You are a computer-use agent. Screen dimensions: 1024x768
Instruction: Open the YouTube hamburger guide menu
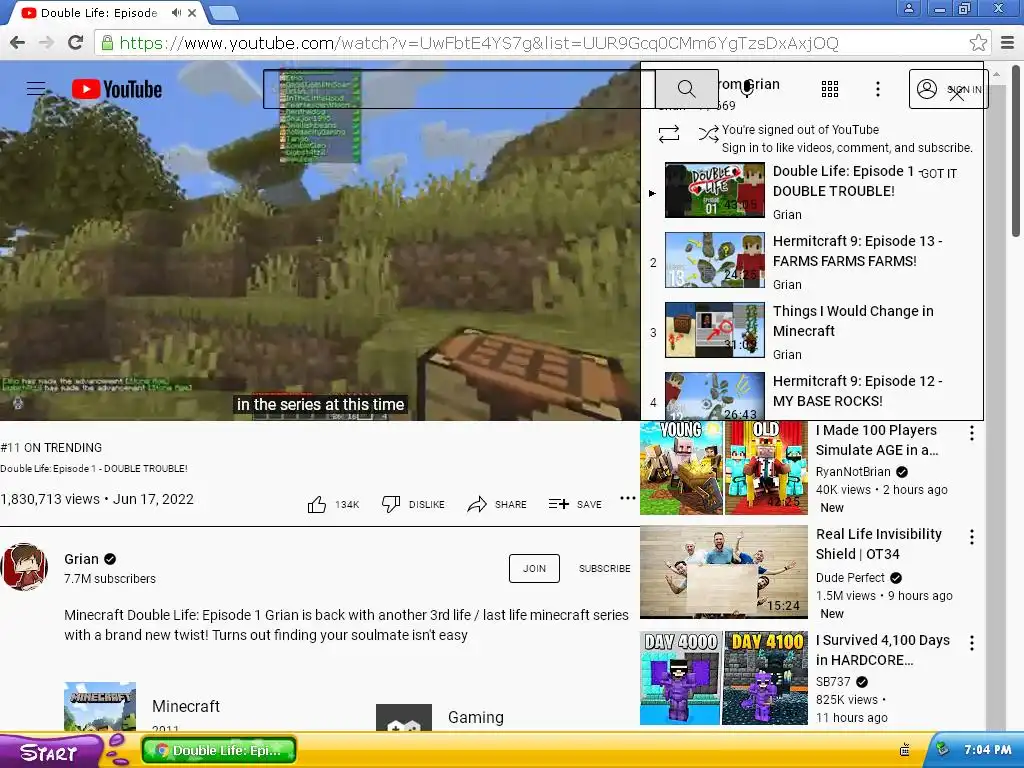coord(36,88)
